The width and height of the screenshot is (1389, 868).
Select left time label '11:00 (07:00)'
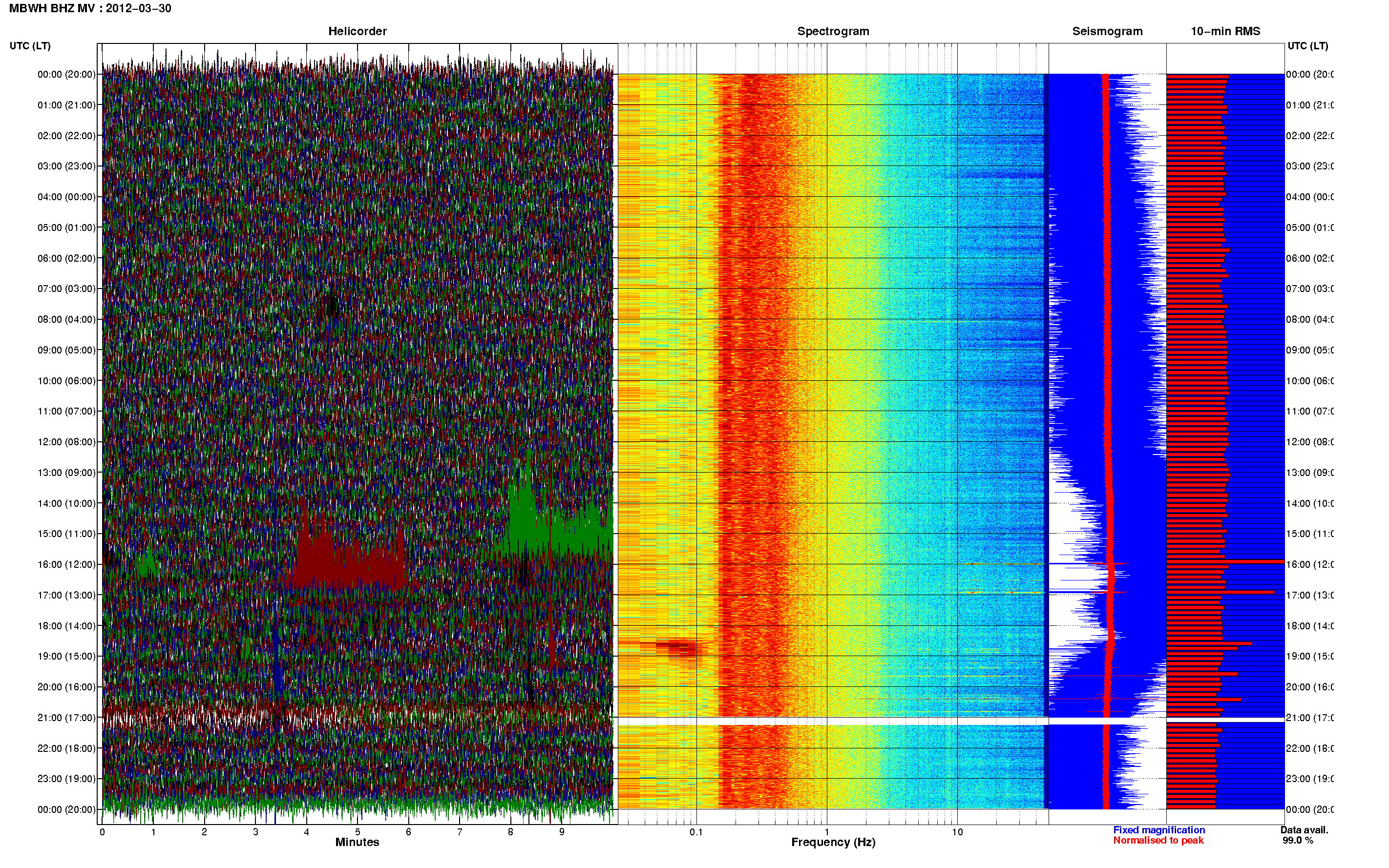(66, 411)
